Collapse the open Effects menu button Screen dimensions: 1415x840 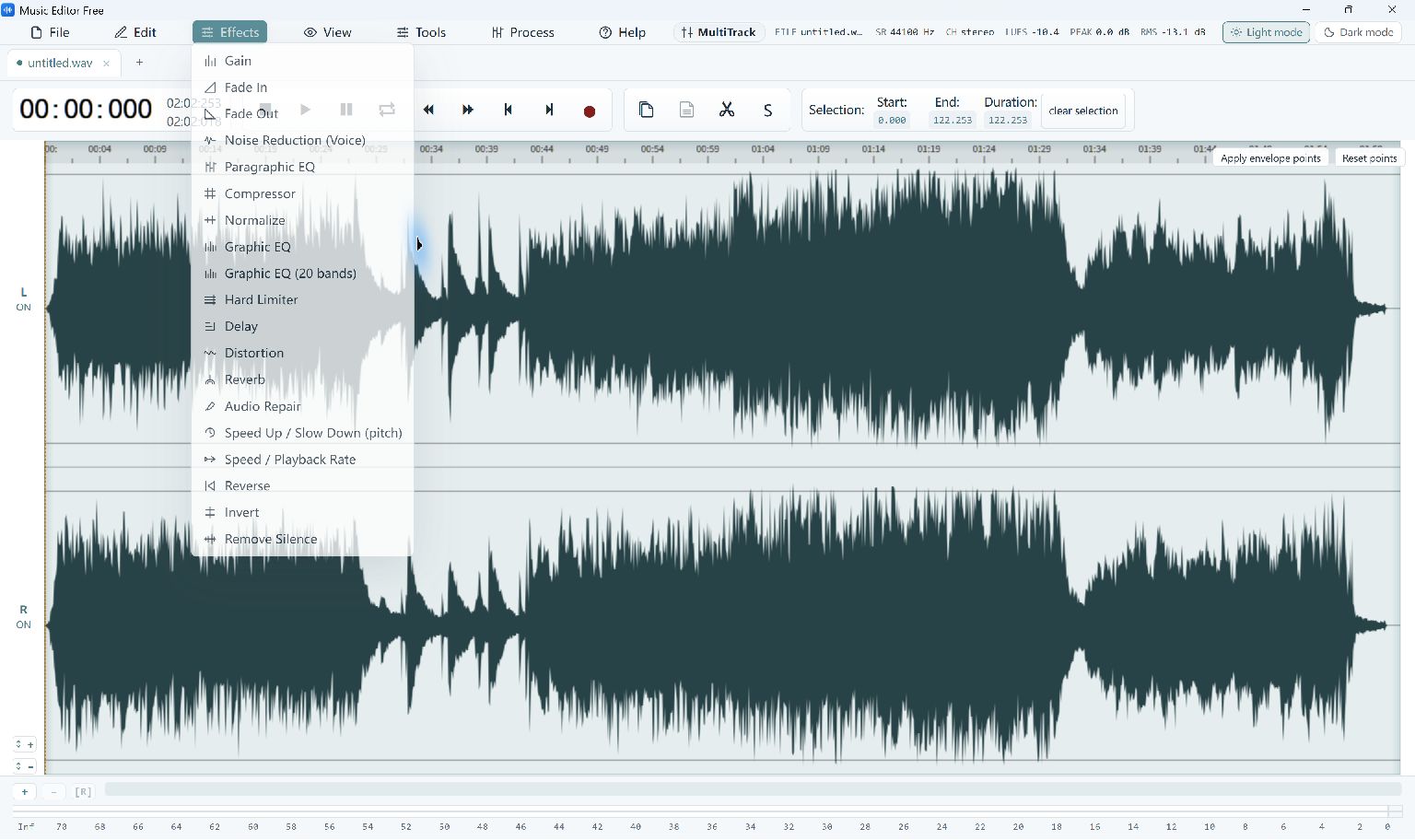pos(229,32)
